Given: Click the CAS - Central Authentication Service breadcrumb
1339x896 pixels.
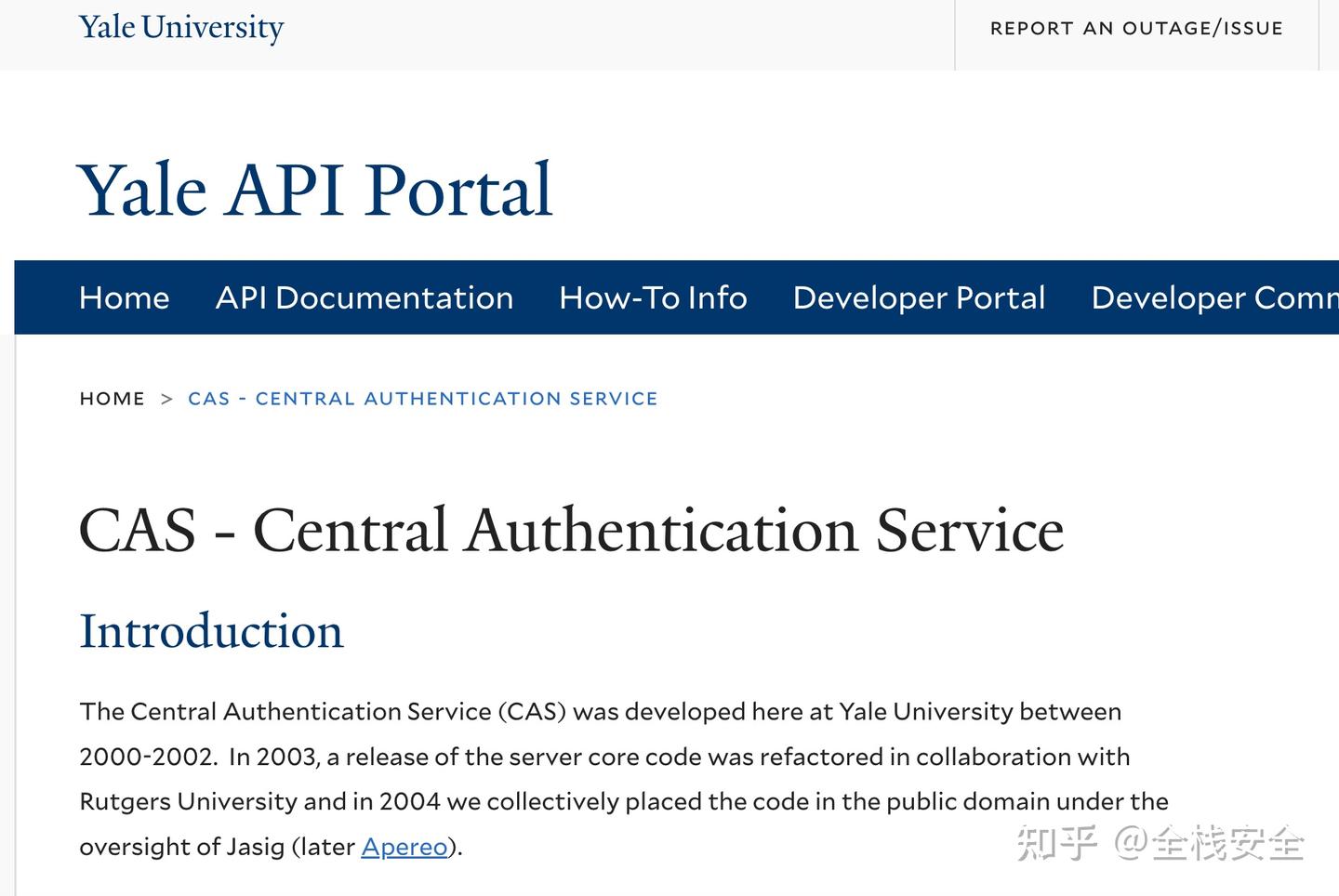Looking at the screenshot, I should (x=423, y=399).
